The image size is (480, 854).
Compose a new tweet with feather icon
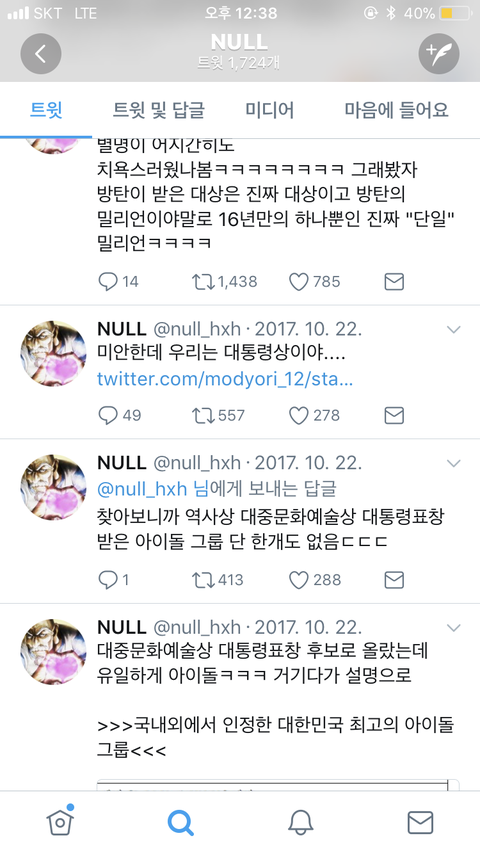pyautogui.click(x=439, y=53)
